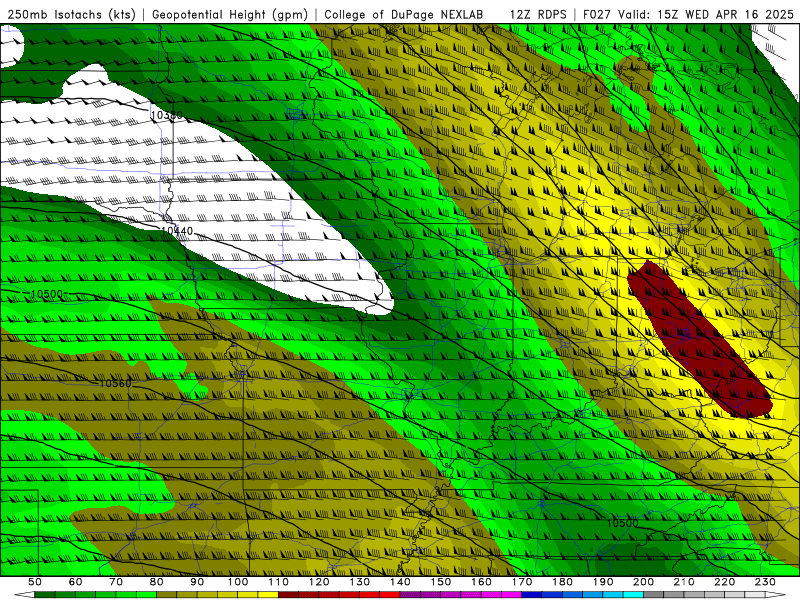Viewport: 800px width, 600px height.
Task: Click the dark gray swatch just after 200
Action: pyautogui.click(x=654, y=595)
